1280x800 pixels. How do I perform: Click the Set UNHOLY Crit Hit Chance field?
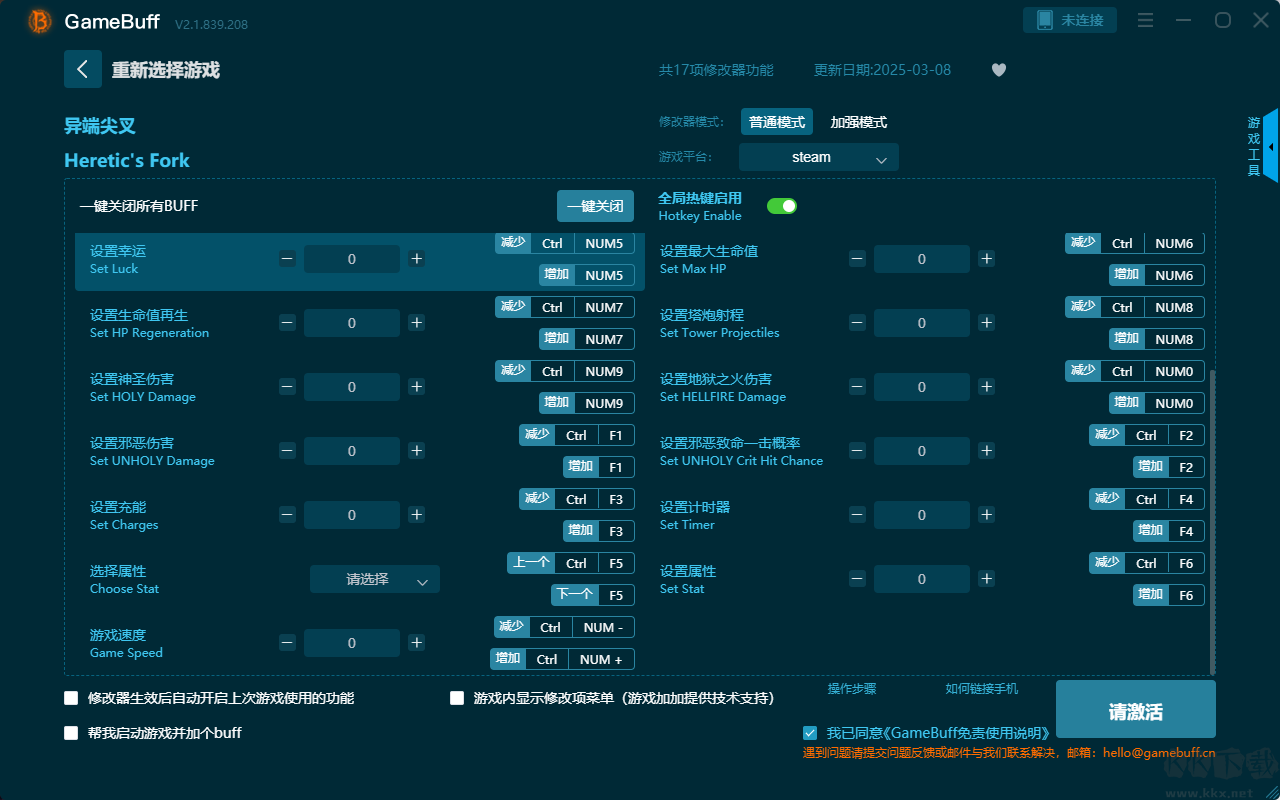[x=922, y=451]
